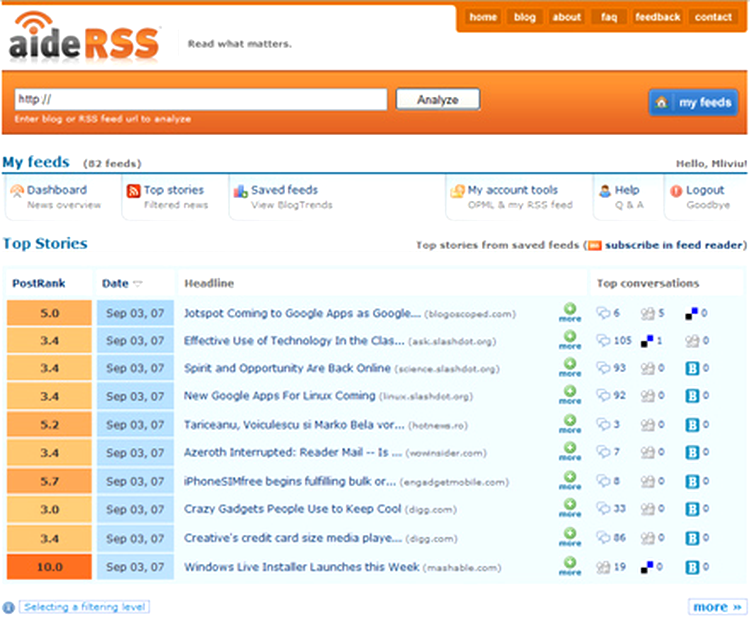Open the about page

[567, 17]
